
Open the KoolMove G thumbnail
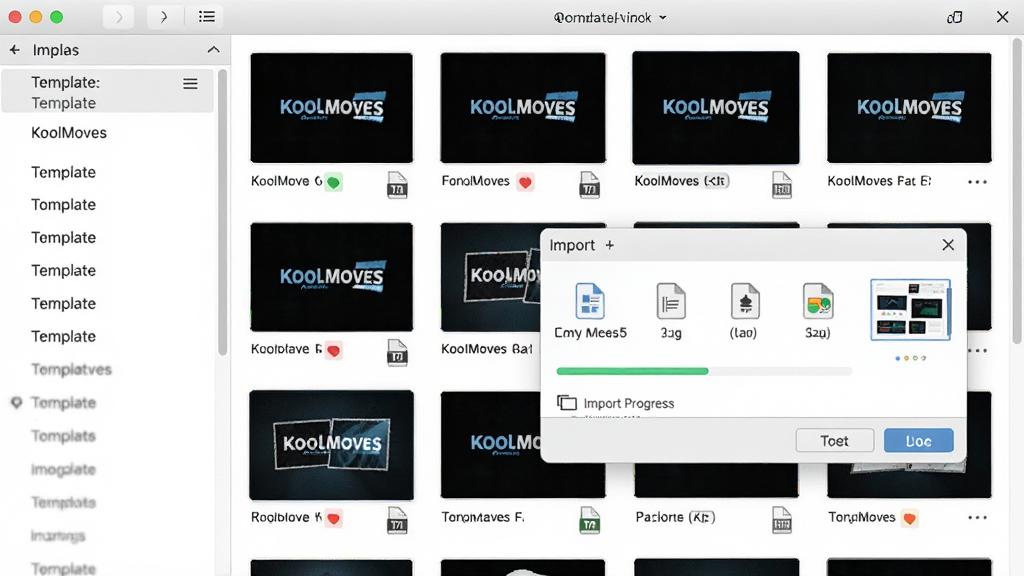tap(332, 108)
